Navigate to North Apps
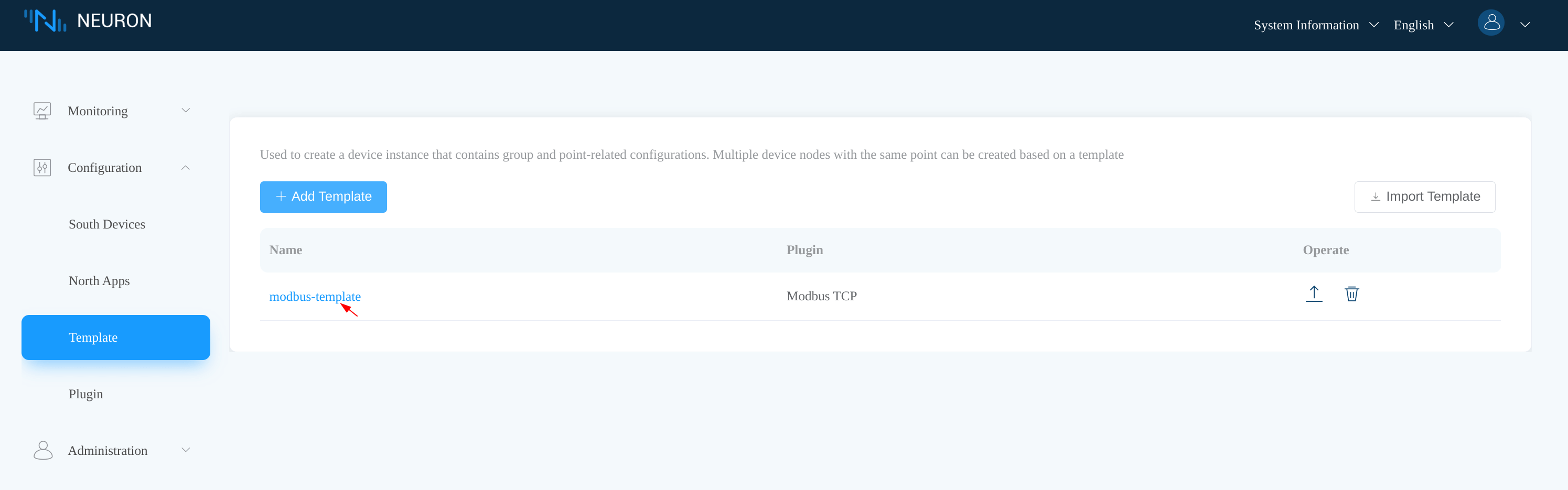The height and width of the screenshot is (490, 1568). (x=99, y=281)
